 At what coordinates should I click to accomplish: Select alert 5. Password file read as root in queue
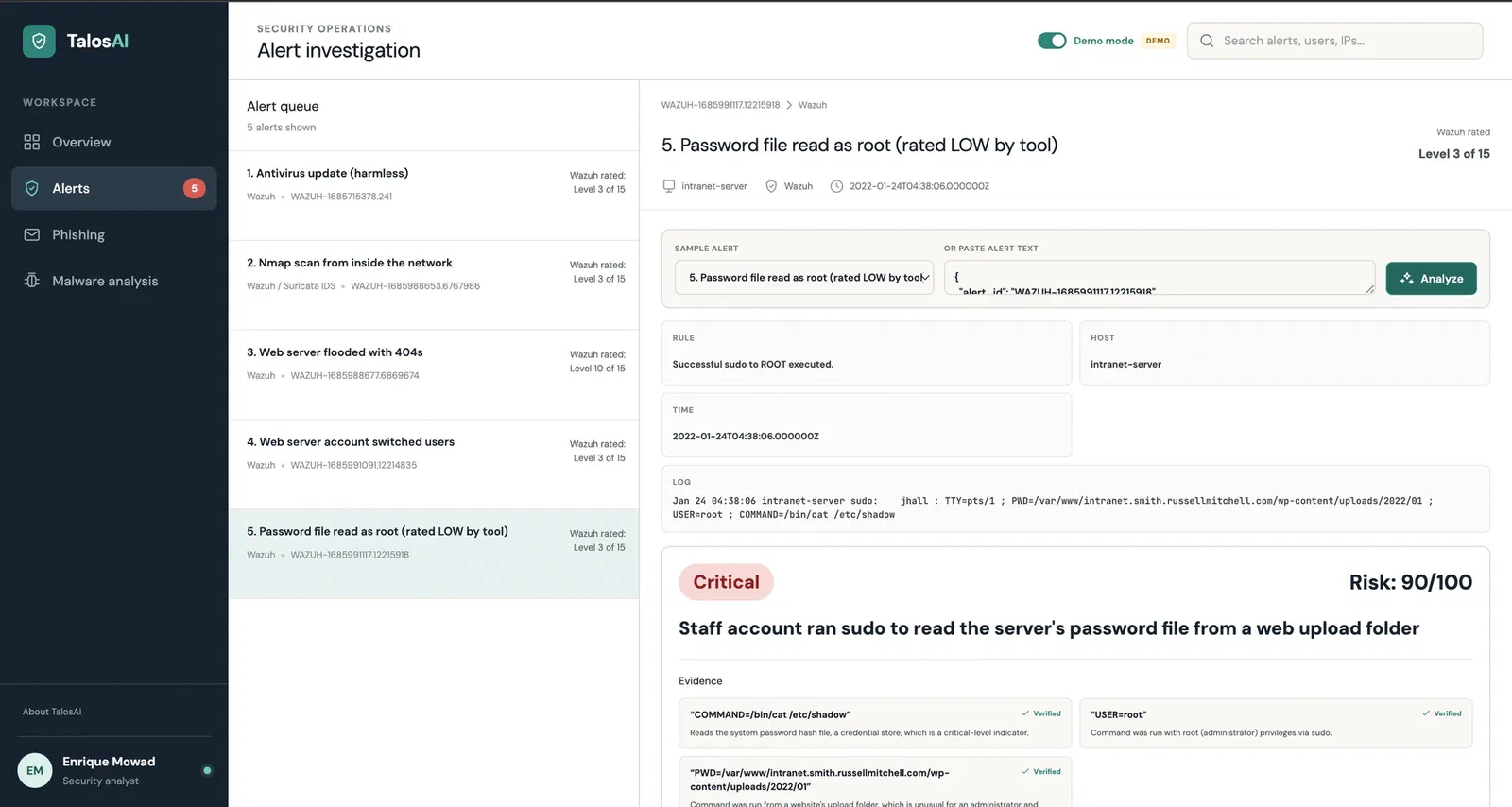click(x=434, y=554)
